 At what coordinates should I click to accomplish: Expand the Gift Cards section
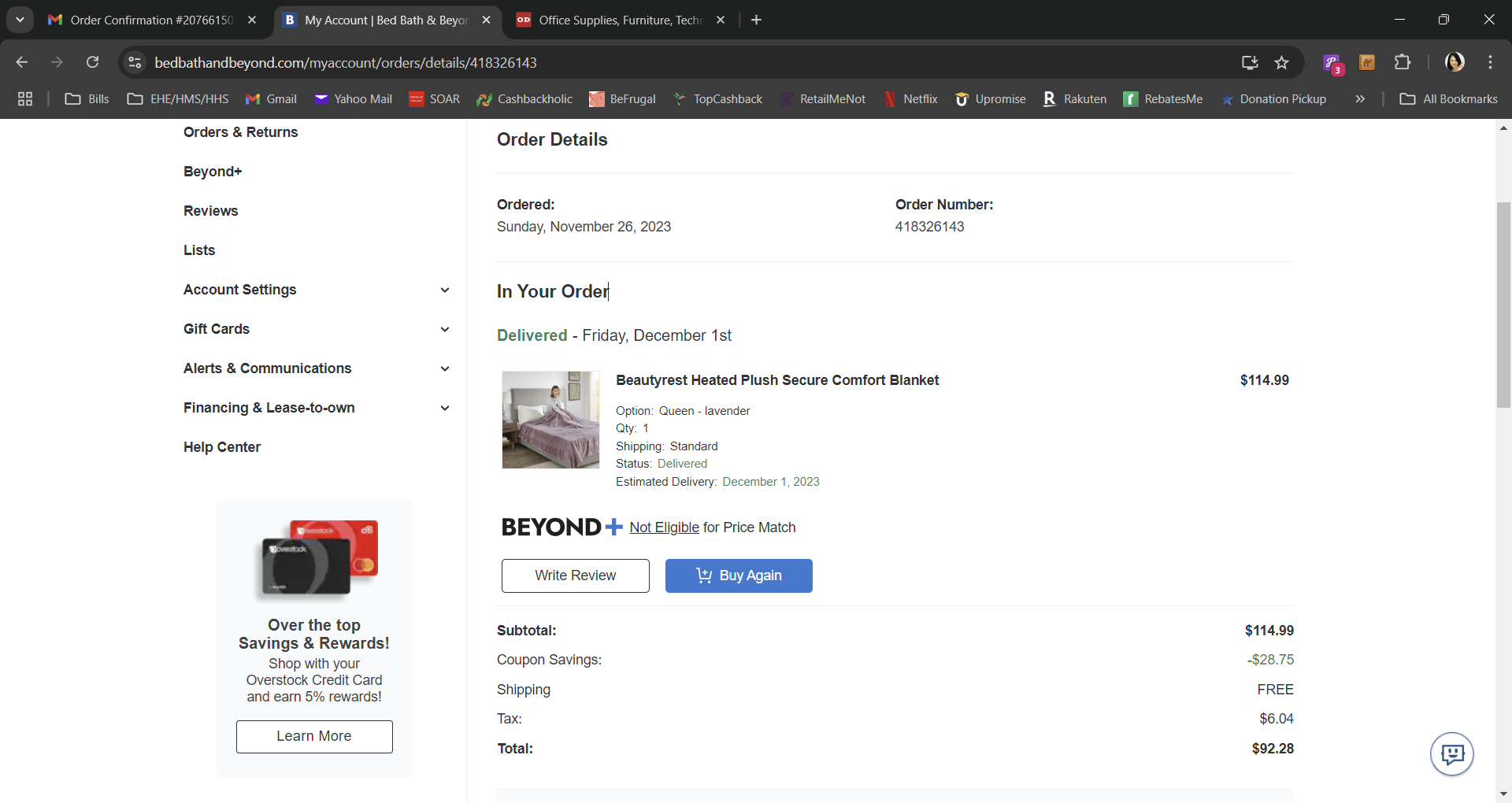[x=317, y=329]
